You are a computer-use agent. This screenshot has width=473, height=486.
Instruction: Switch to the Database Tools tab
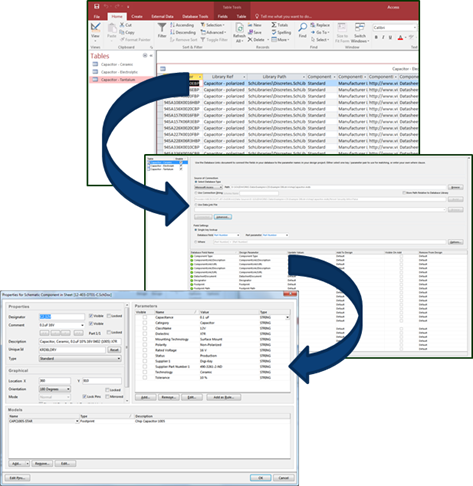195,16
